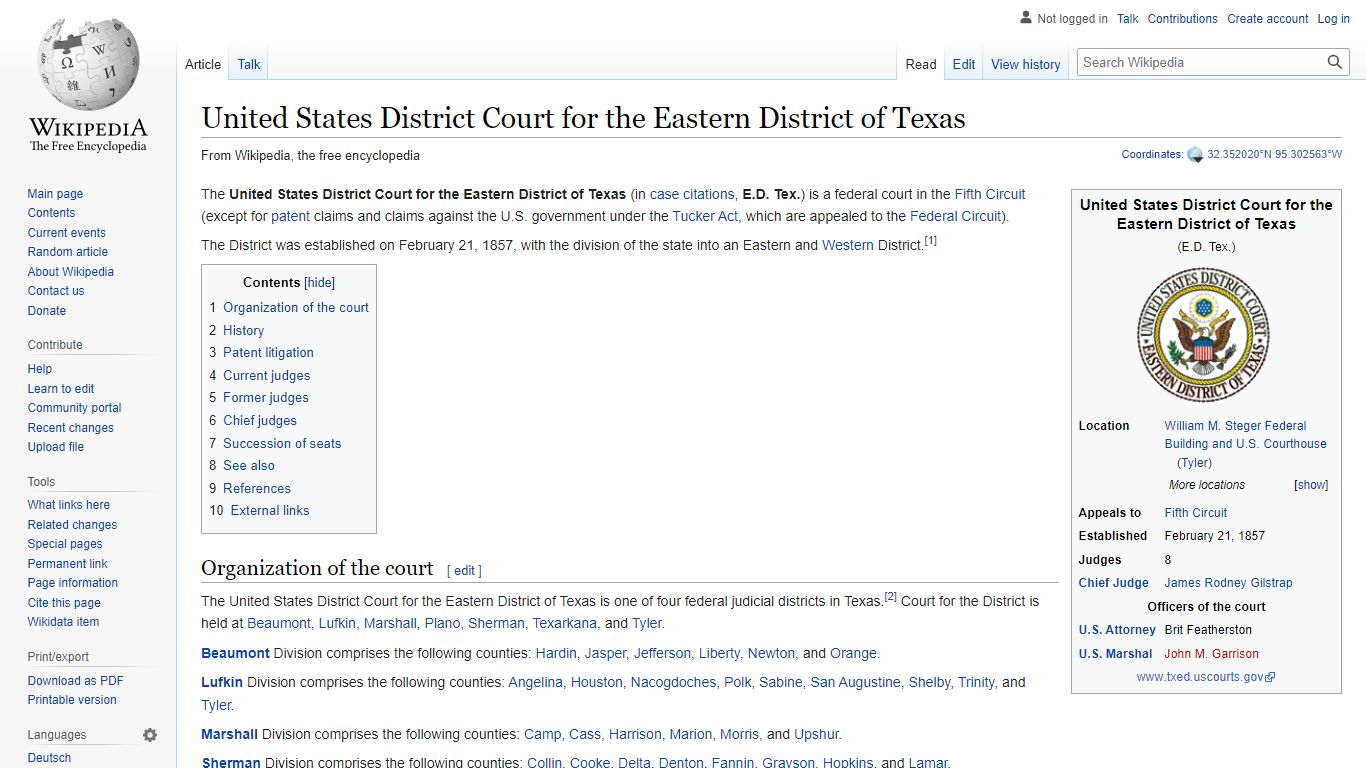Open Contact us link
The width and height of the screenshot is (1366, 768).
click(56, 291)
